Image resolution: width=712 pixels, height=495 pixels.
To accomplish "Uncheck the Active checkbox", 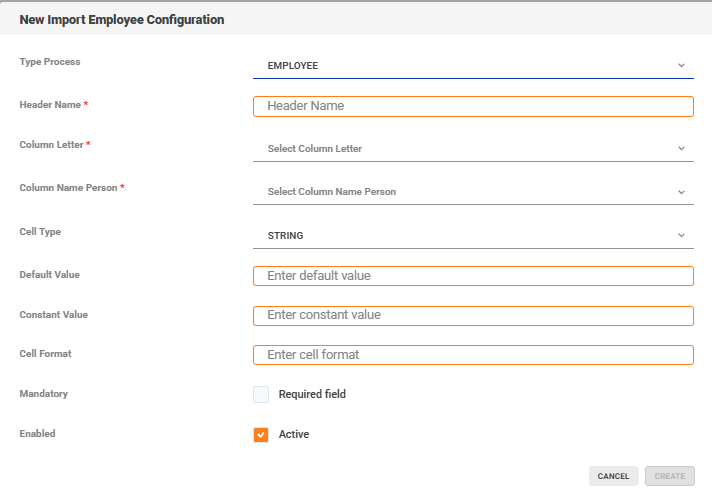I will (261, 435).
